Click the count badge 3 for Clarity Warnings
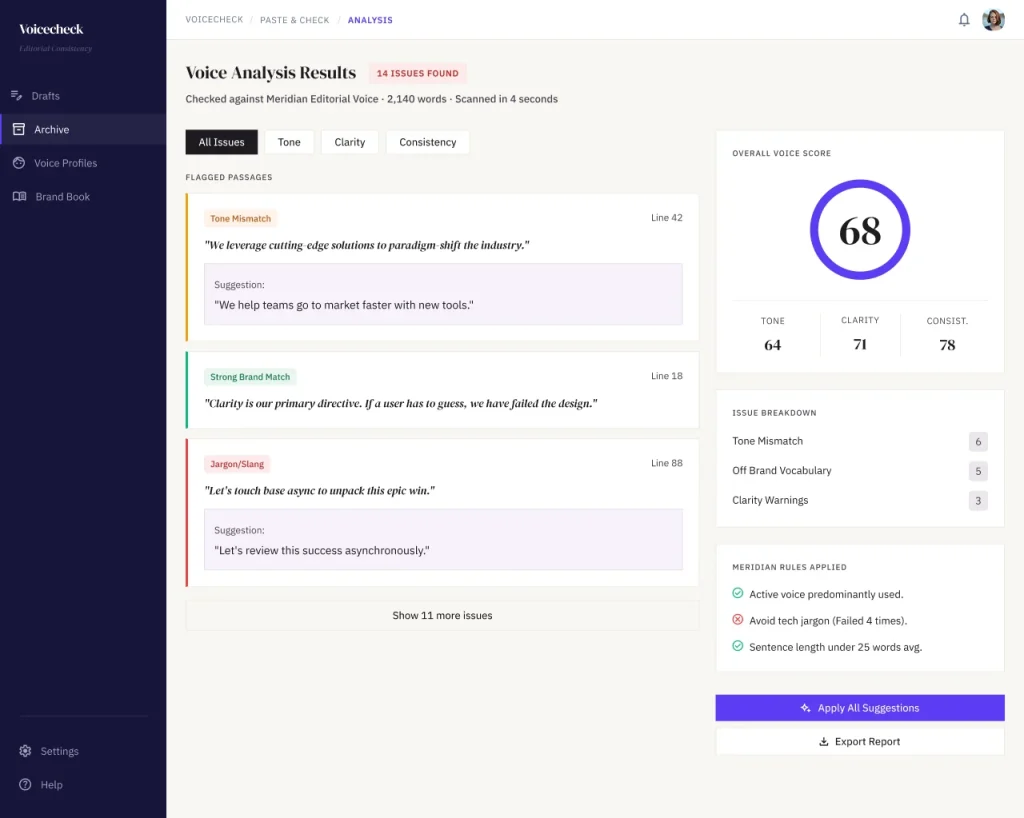The height and width of the screenshot is (818, 1024). (978, 501)
